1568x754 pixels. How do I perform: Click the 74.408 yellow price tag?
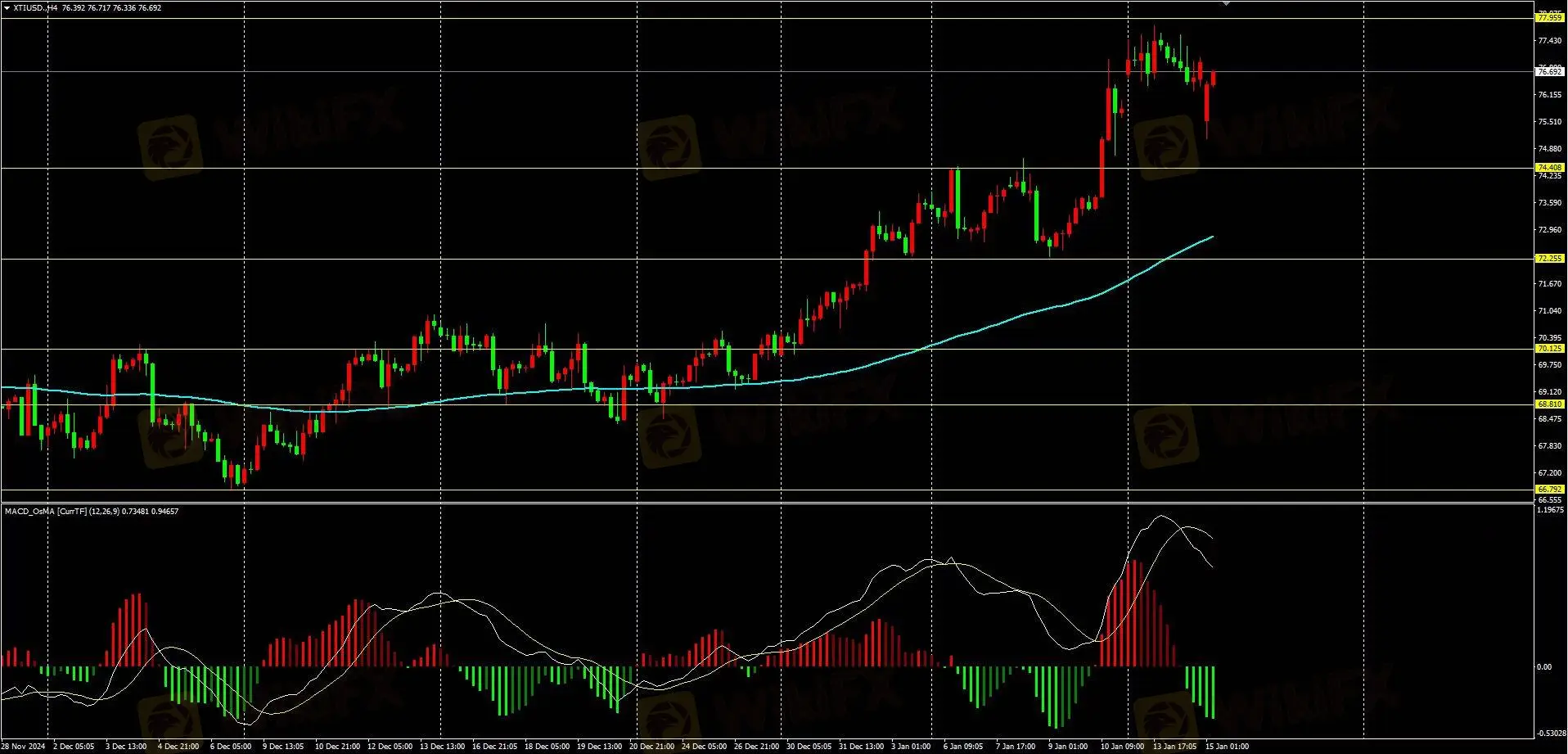point(1550,168)
